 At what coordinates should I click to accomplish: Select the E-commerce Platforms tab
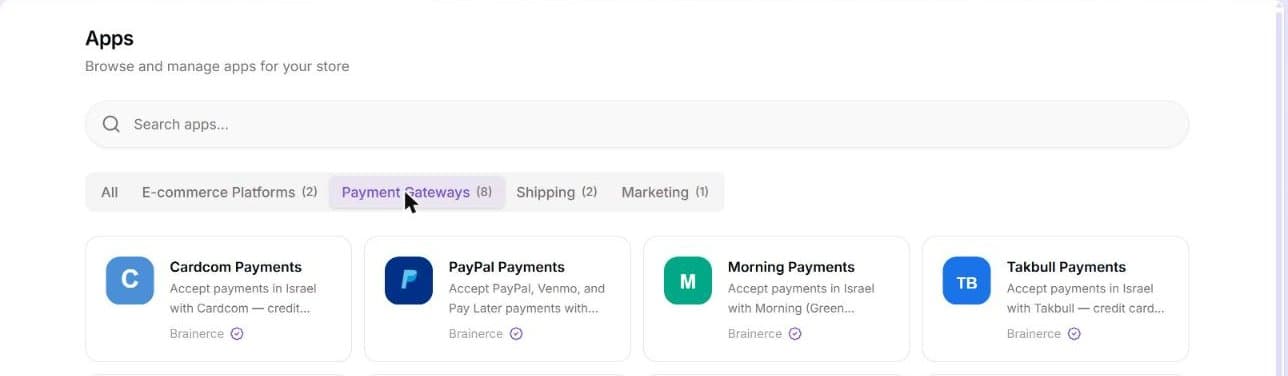pos(229,192)
